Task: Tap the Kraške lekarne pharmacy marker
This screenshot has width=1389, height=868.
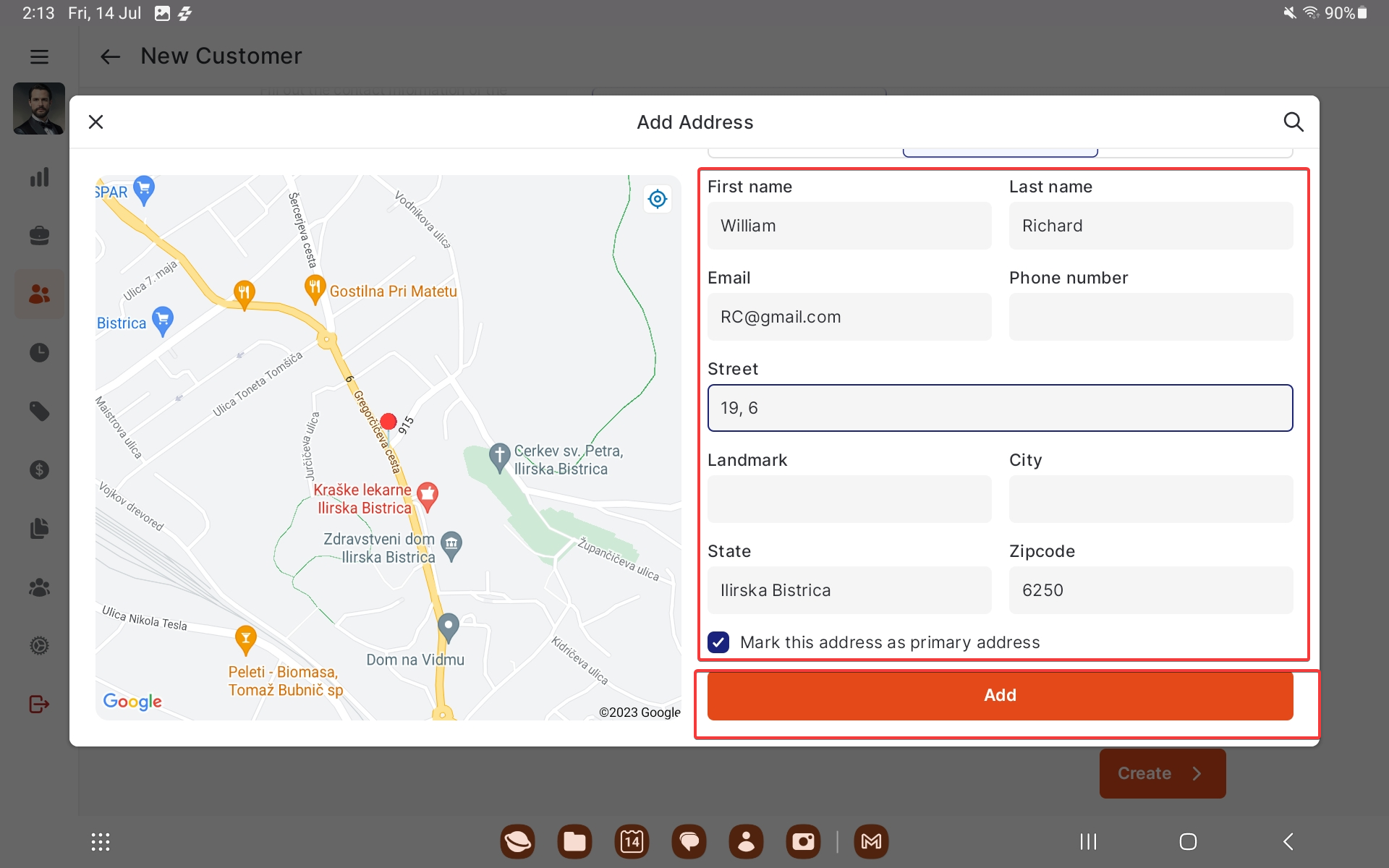Action: click(x=428, y=495)
